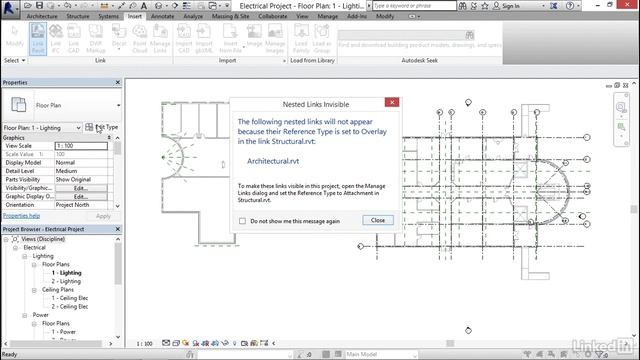Open the Select panel dropdown

15,60
